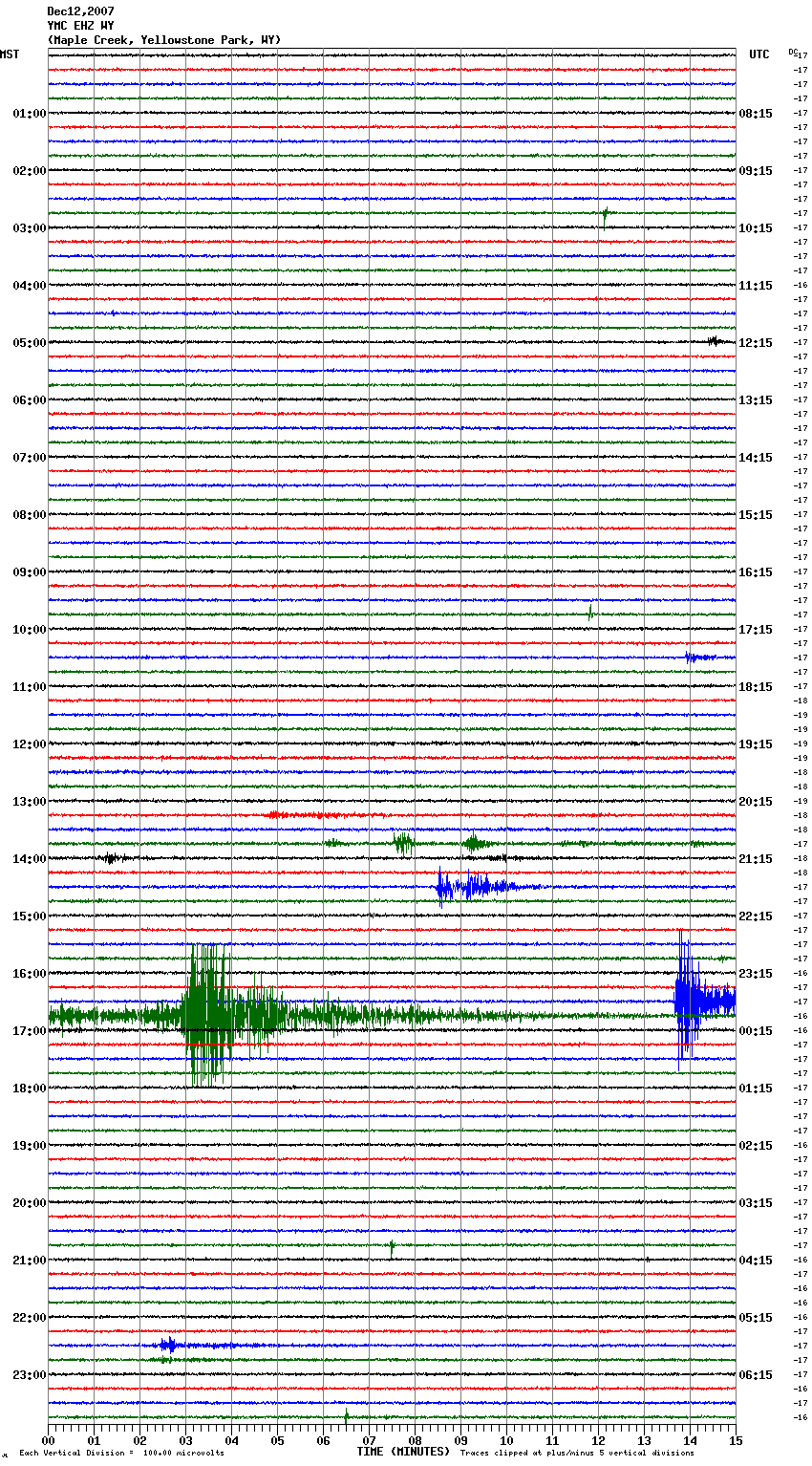Click the large blue event near 23:15 UTC

pyautogui.click(x=703, y=1001)
